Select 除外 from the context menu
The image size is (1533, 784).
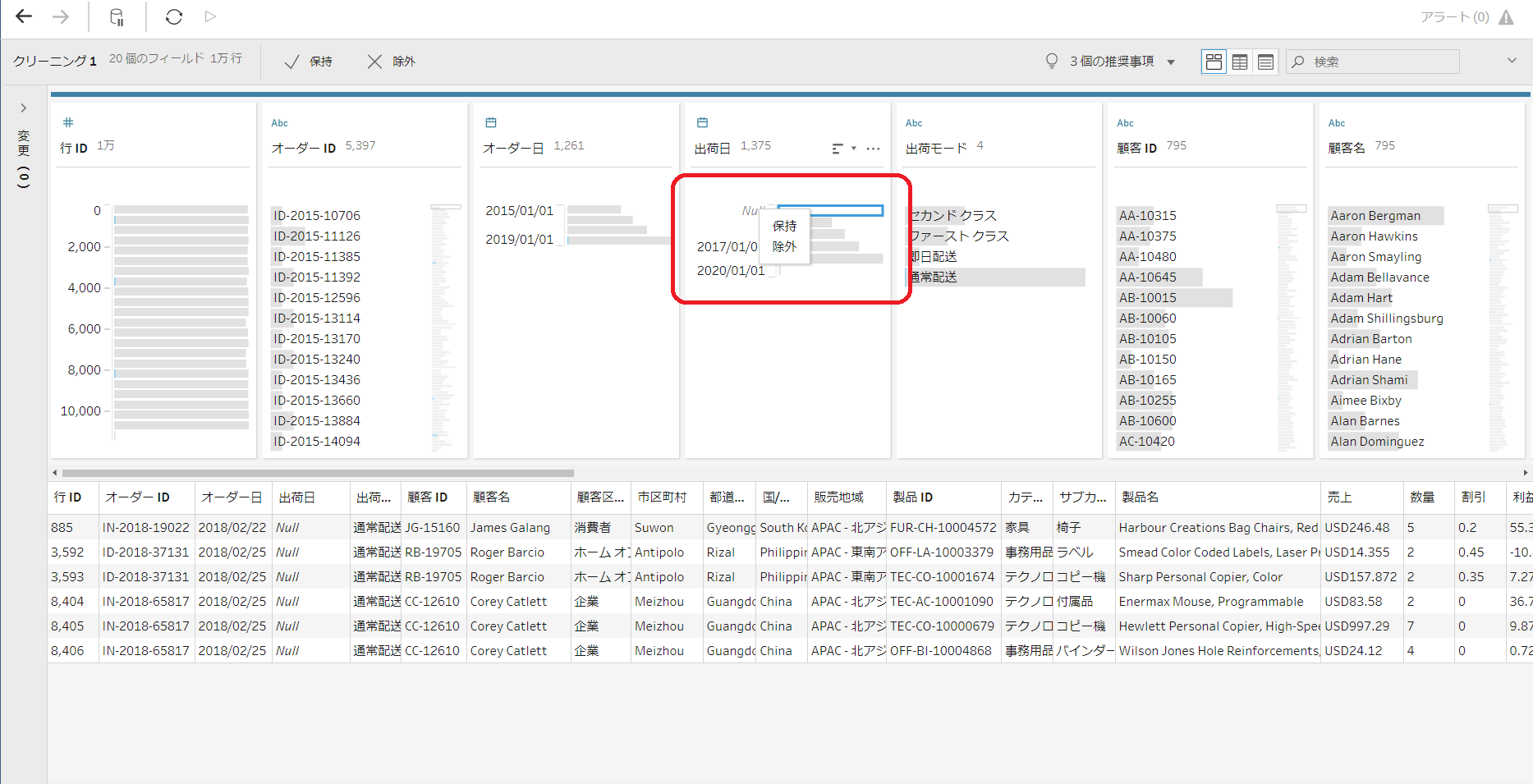(x=784, y=246)
